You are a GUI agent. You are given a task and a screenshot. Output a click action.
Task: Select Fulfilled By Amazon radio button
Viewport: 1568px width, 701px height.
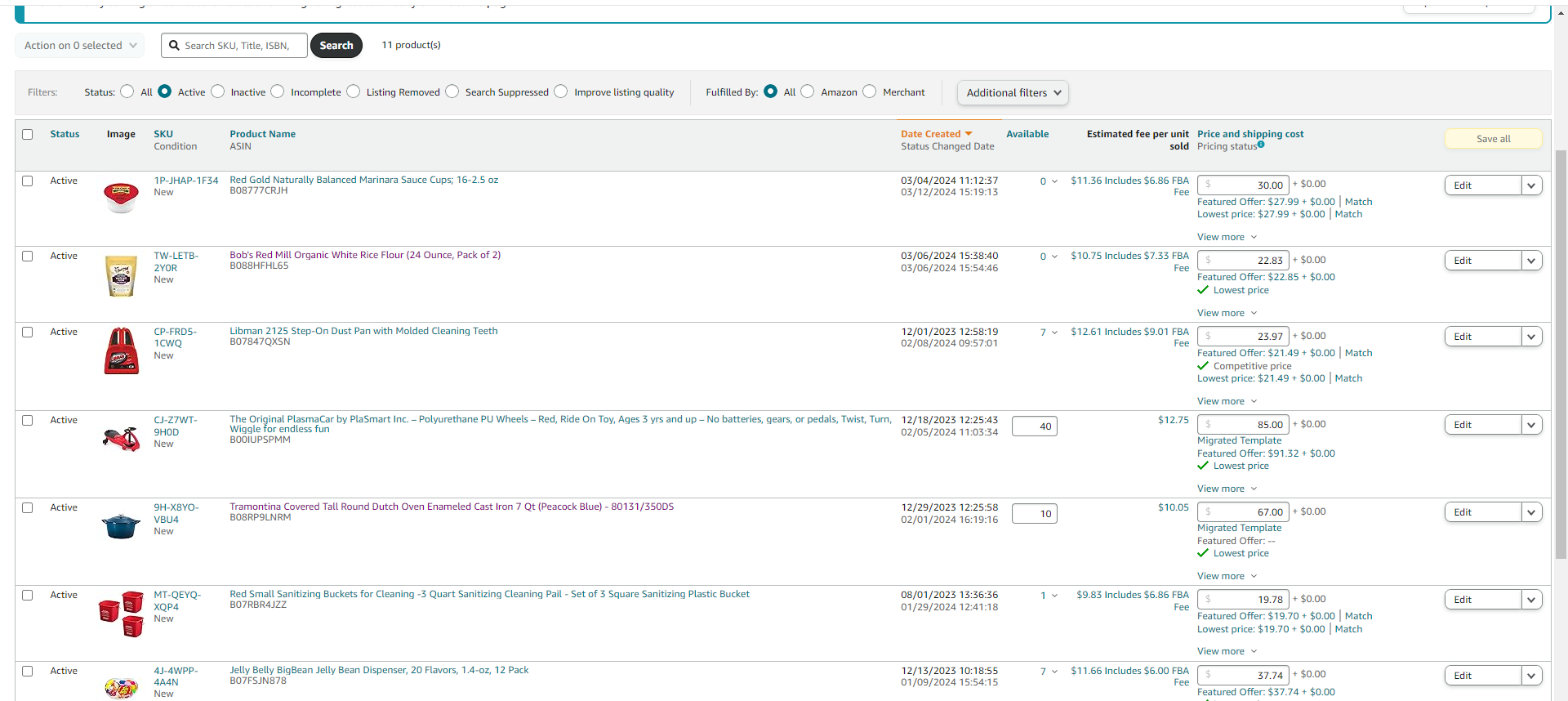point(808,92)
